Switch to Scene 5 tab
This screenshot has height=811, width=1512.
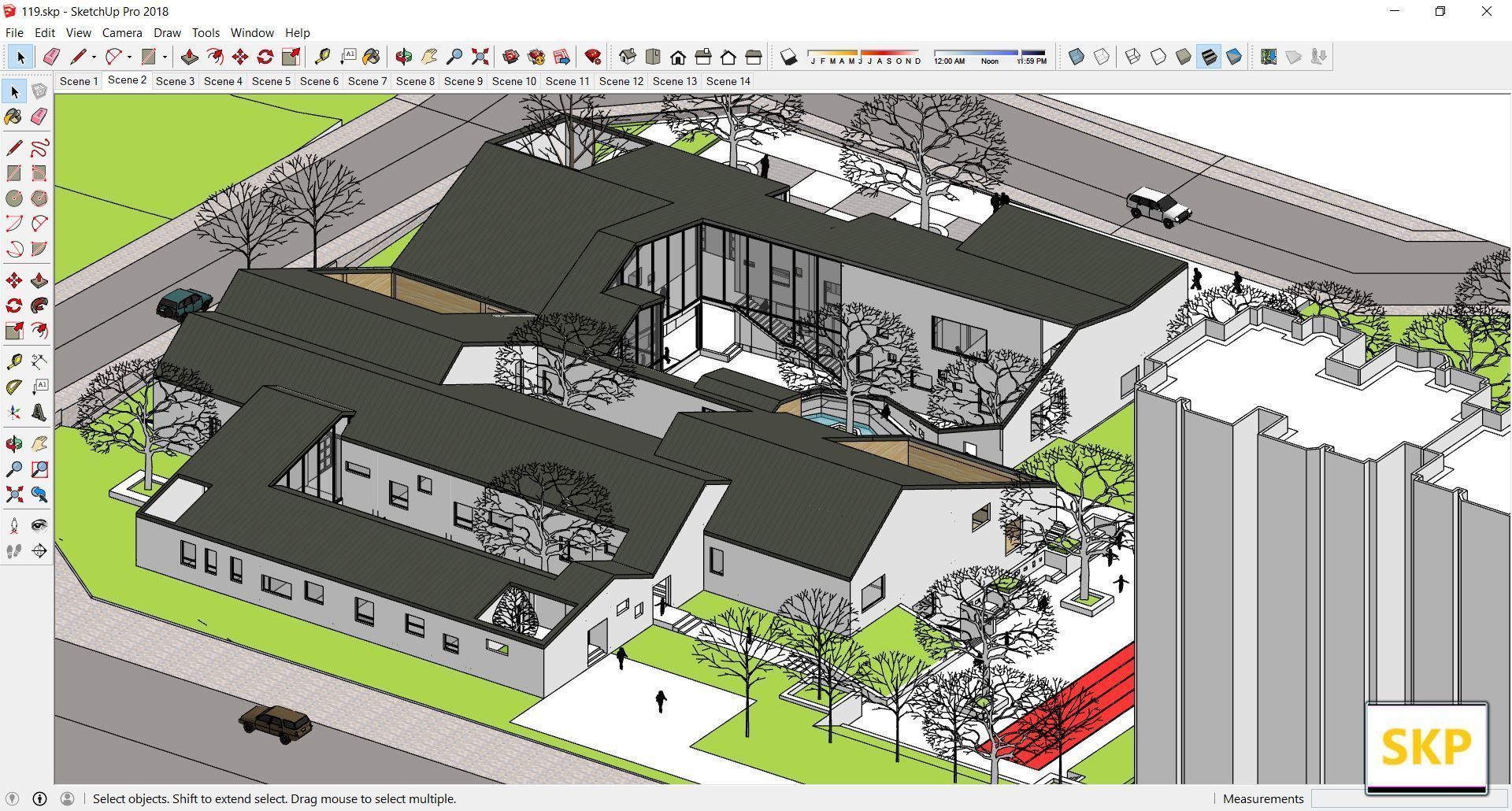coord(271,81)
